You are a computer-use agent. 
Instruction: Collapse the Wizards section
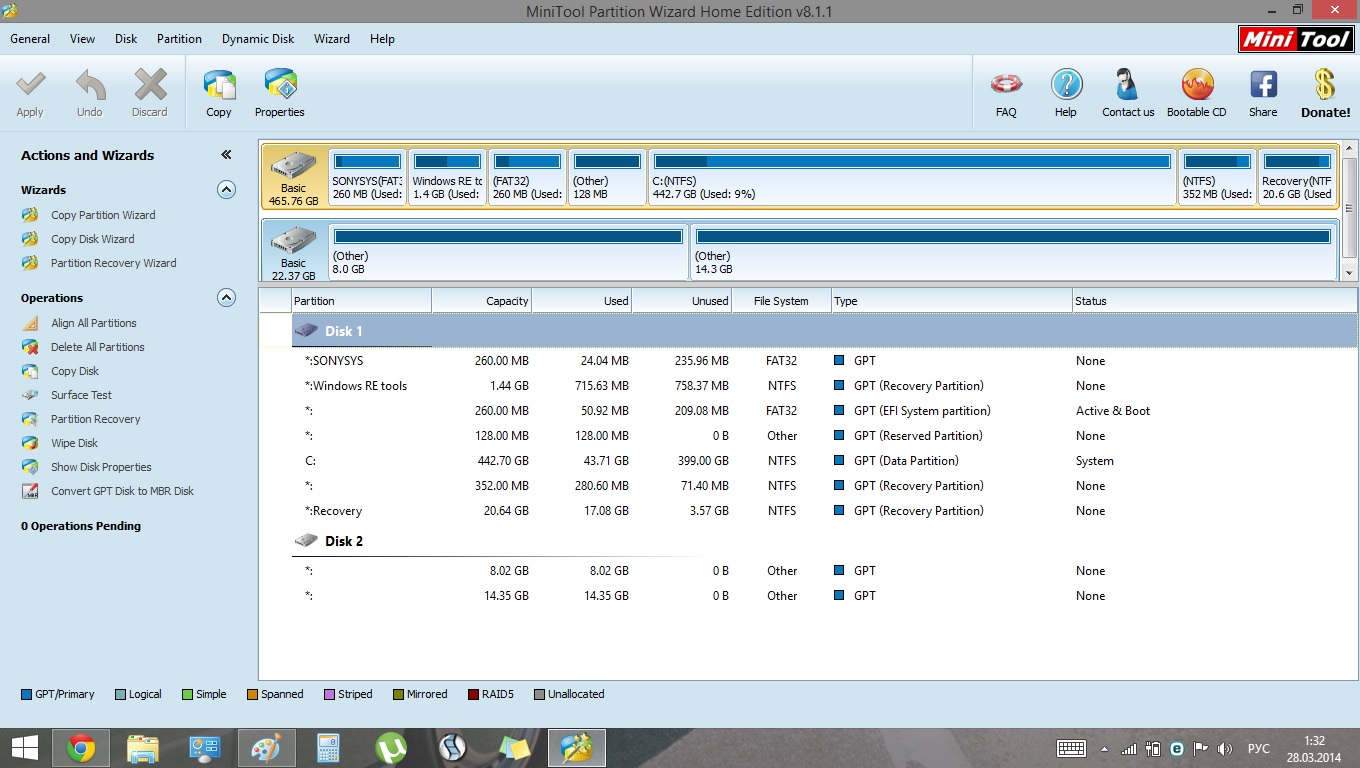coord(226,190)
